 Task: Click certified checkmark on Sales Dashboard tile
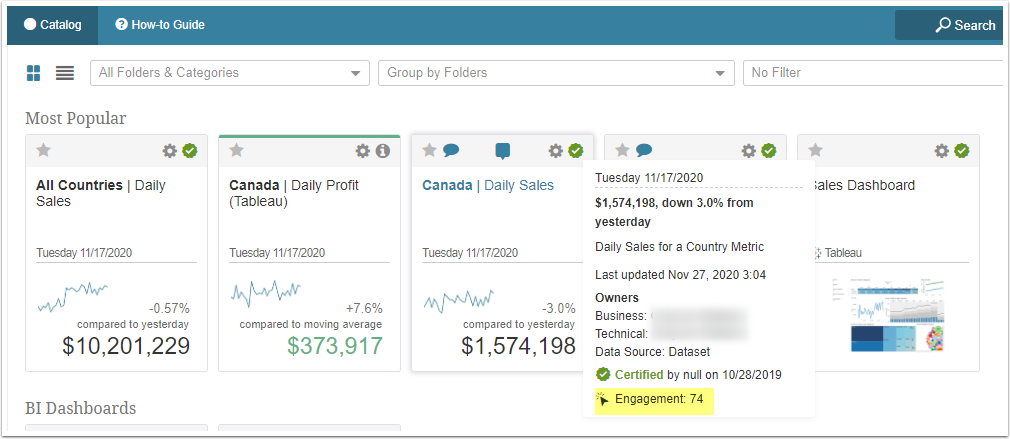coord(961,151)
